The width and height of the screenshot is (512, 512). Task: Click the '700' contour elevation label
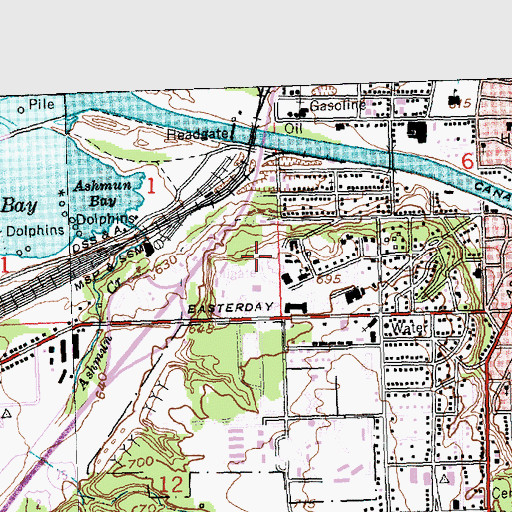[x=141, y=463]
